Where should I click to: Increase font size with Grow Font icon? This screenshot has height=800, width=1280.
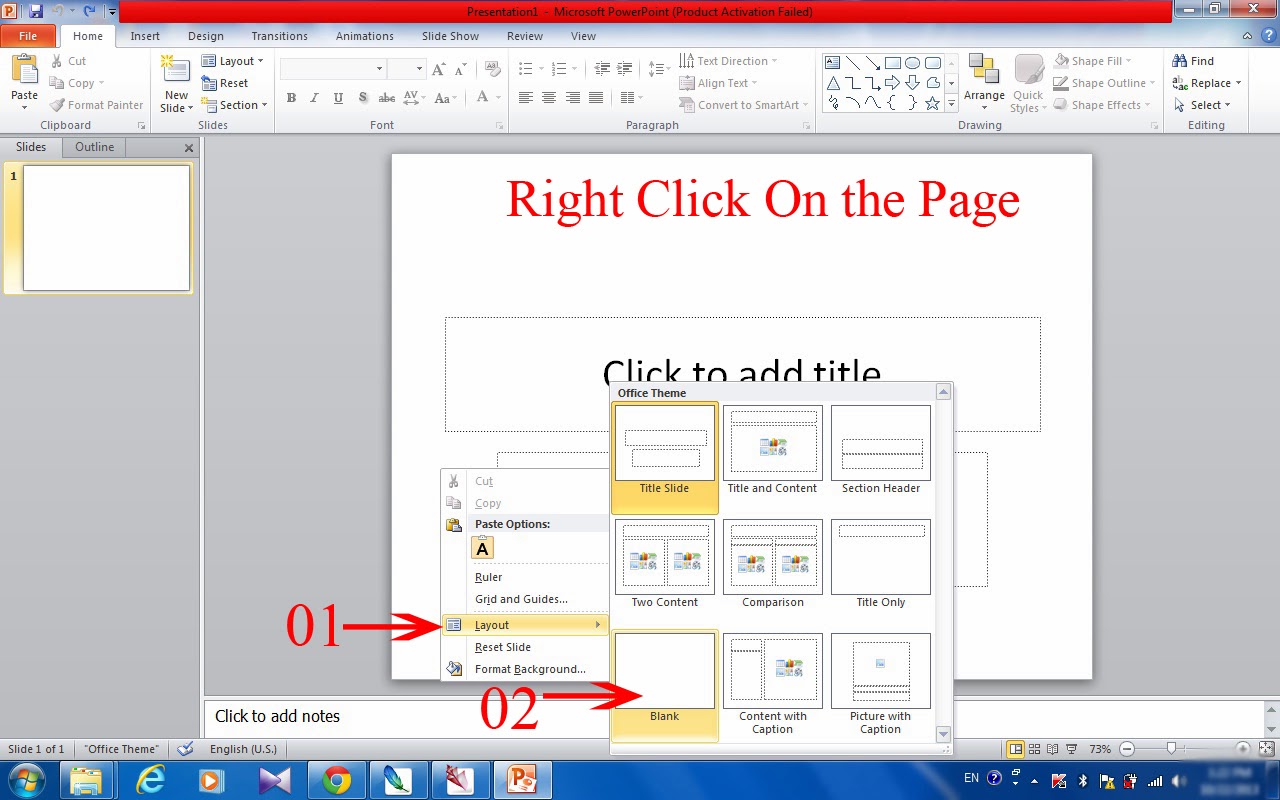[x=439, y=69]
